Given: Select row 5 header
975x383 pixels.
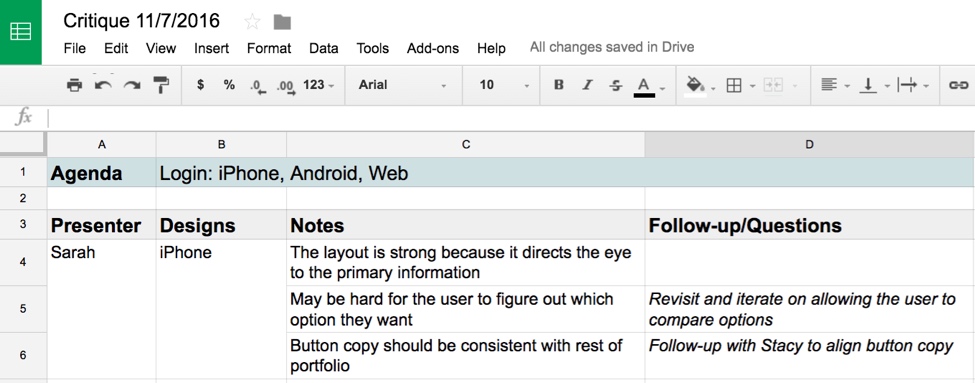Looking at the screenshot, I should coord(23,309).
